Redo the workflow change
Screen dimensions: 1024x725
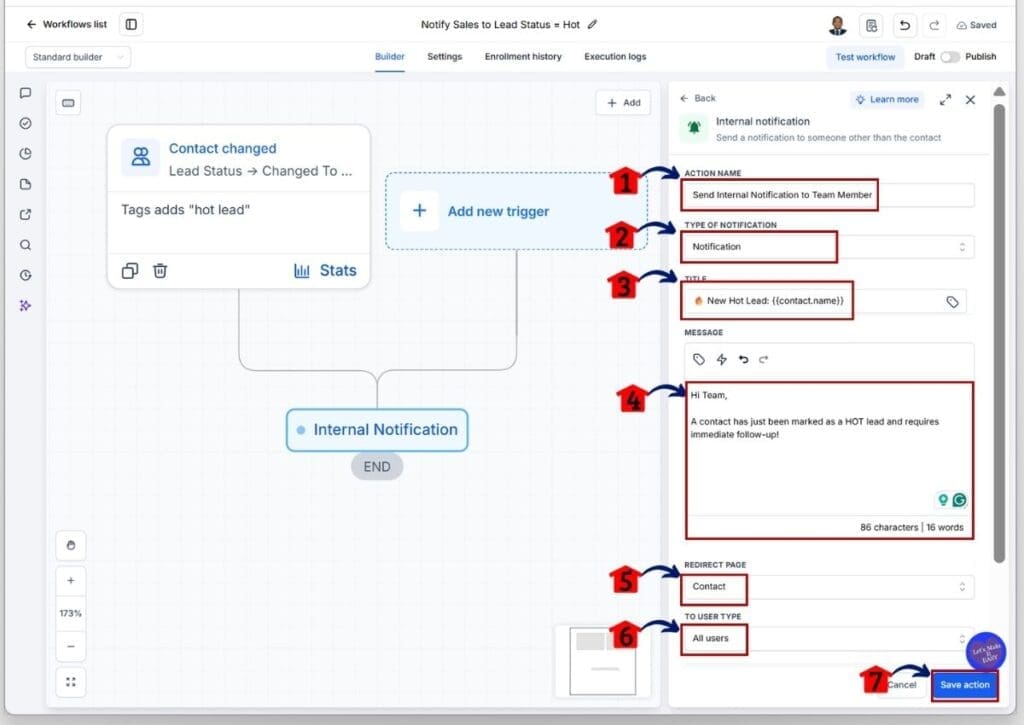(x=935, y=25)
